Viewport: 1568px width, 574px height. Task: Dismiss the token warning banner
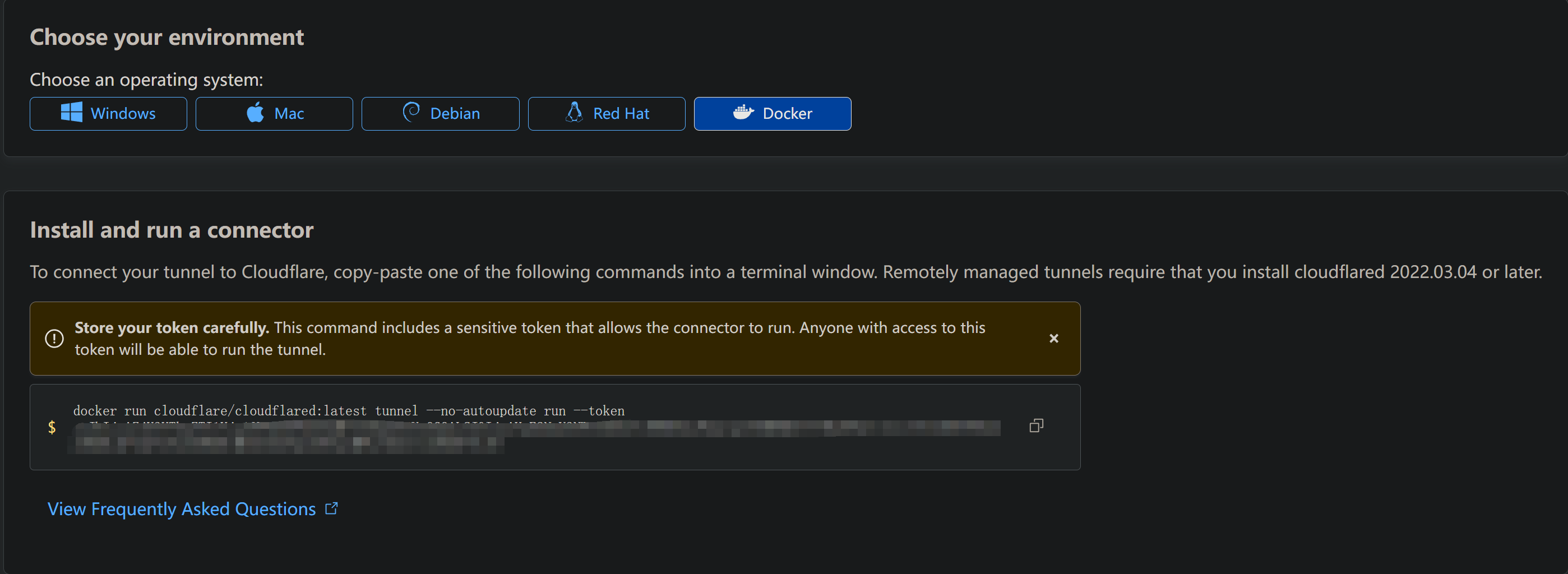pyautogui.click(x=1054, y=339)
